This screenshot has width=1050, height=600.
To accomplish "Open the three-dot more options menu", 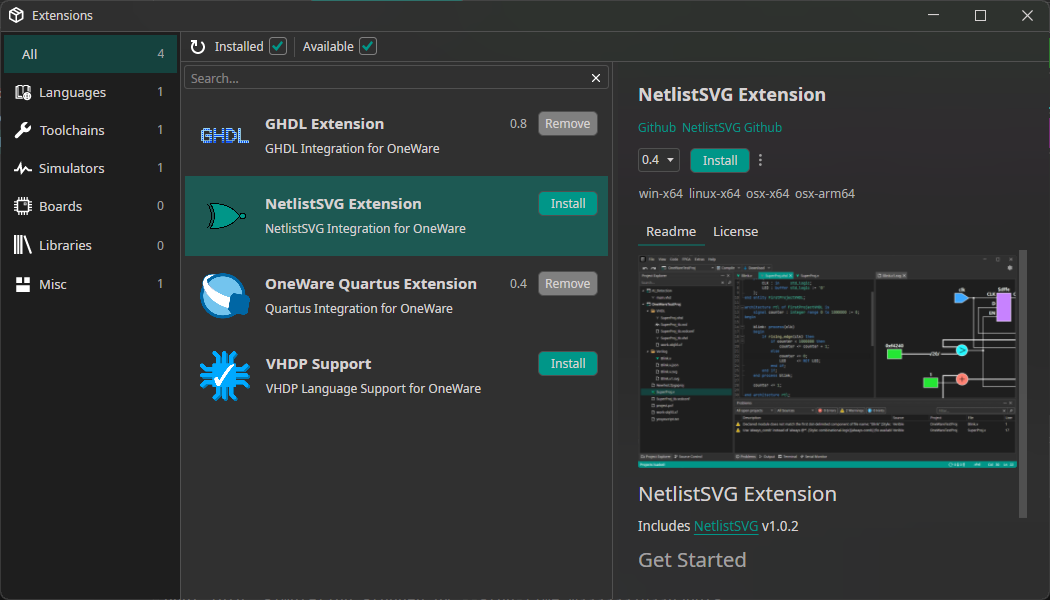I will 761,160.
